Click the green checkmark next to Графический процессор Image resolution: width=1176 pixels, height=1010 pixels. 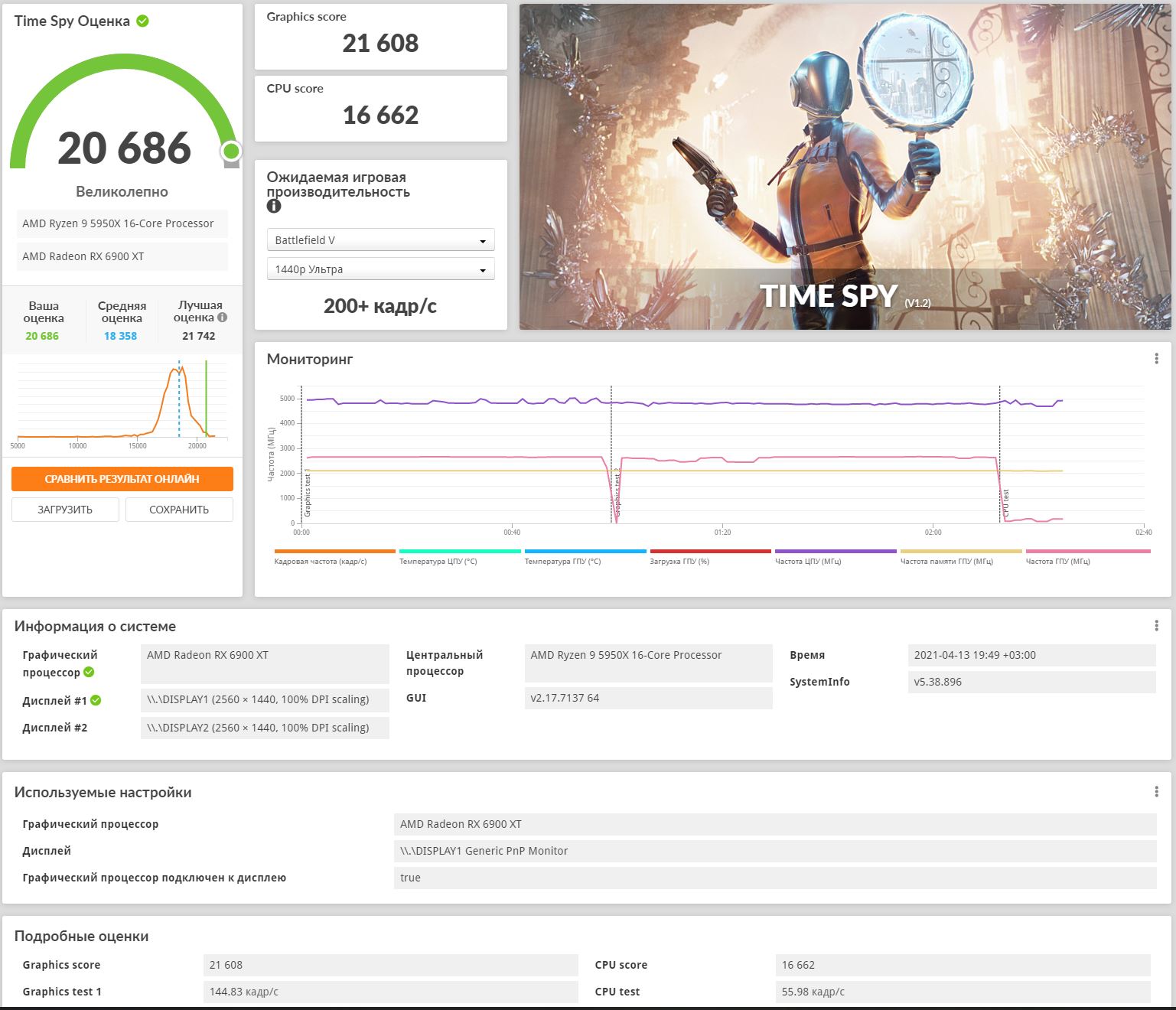[89, 672]
